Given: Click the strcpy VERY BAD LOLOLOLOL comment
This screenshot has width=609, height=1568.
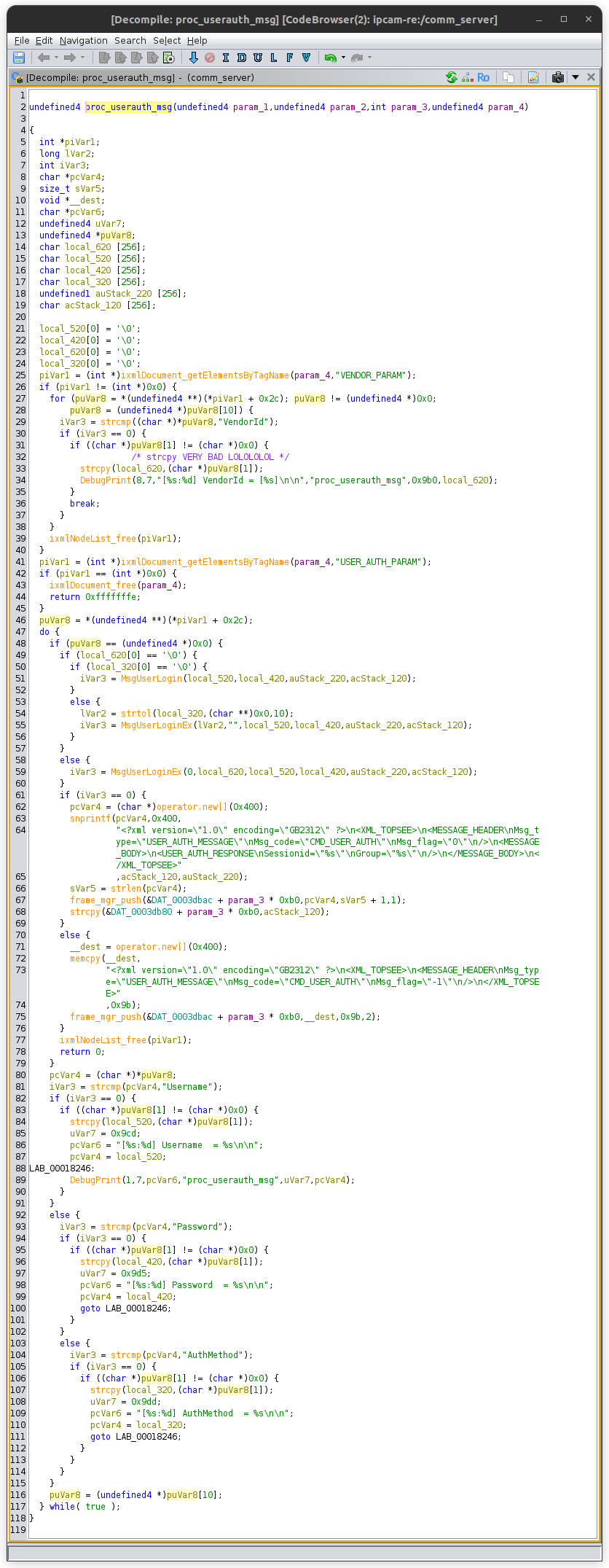Looking at the screenshot, I should [x=211, y=457].
